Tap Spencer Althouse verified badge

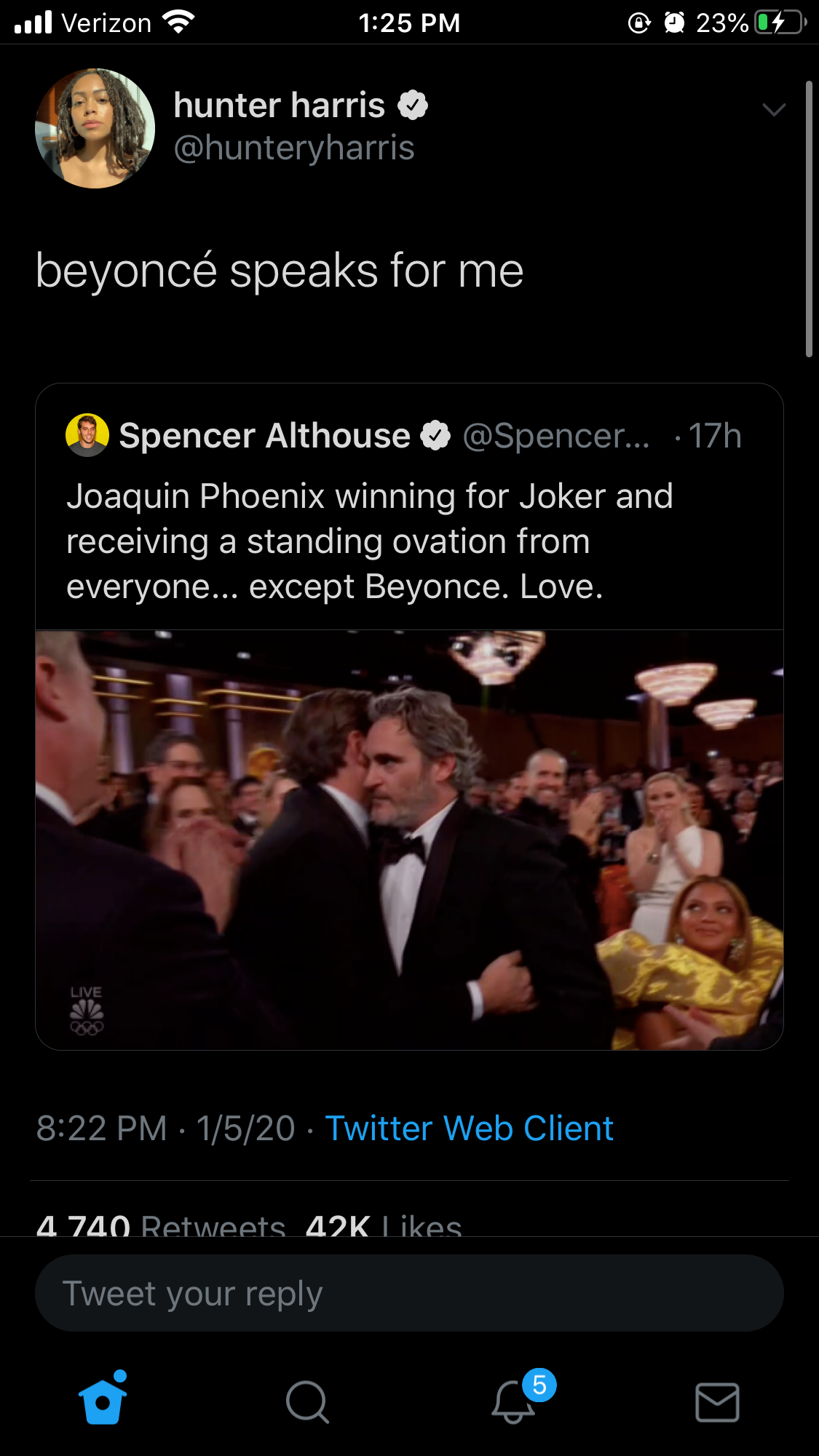[435, 436]
